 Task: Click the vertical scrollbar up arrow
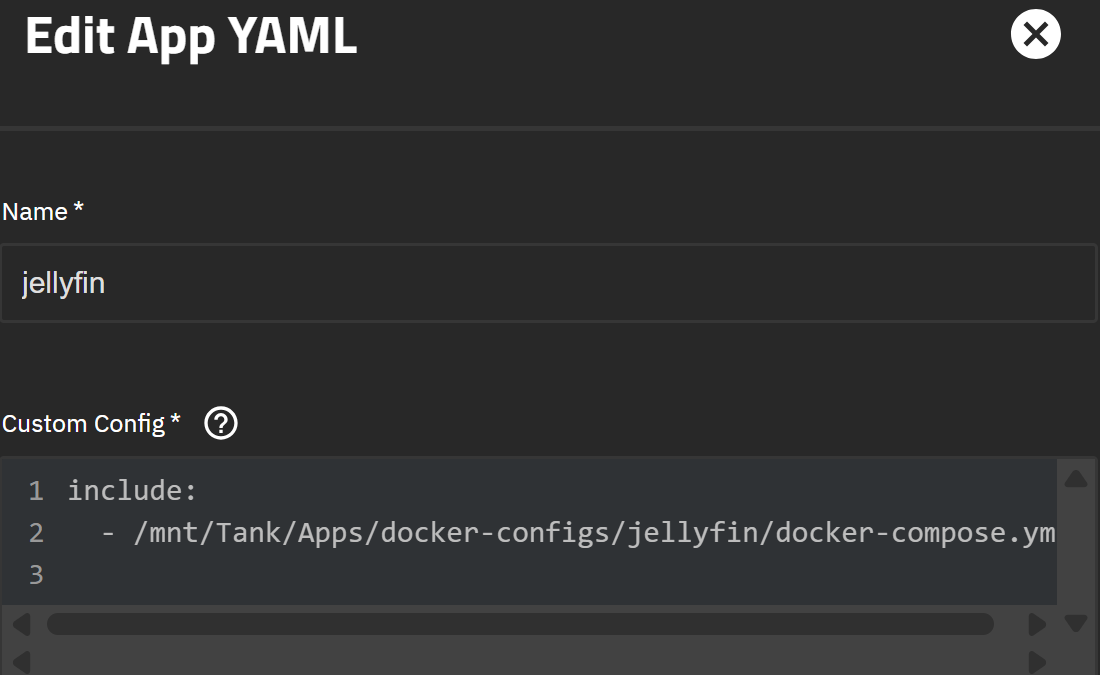[1076, 479]
